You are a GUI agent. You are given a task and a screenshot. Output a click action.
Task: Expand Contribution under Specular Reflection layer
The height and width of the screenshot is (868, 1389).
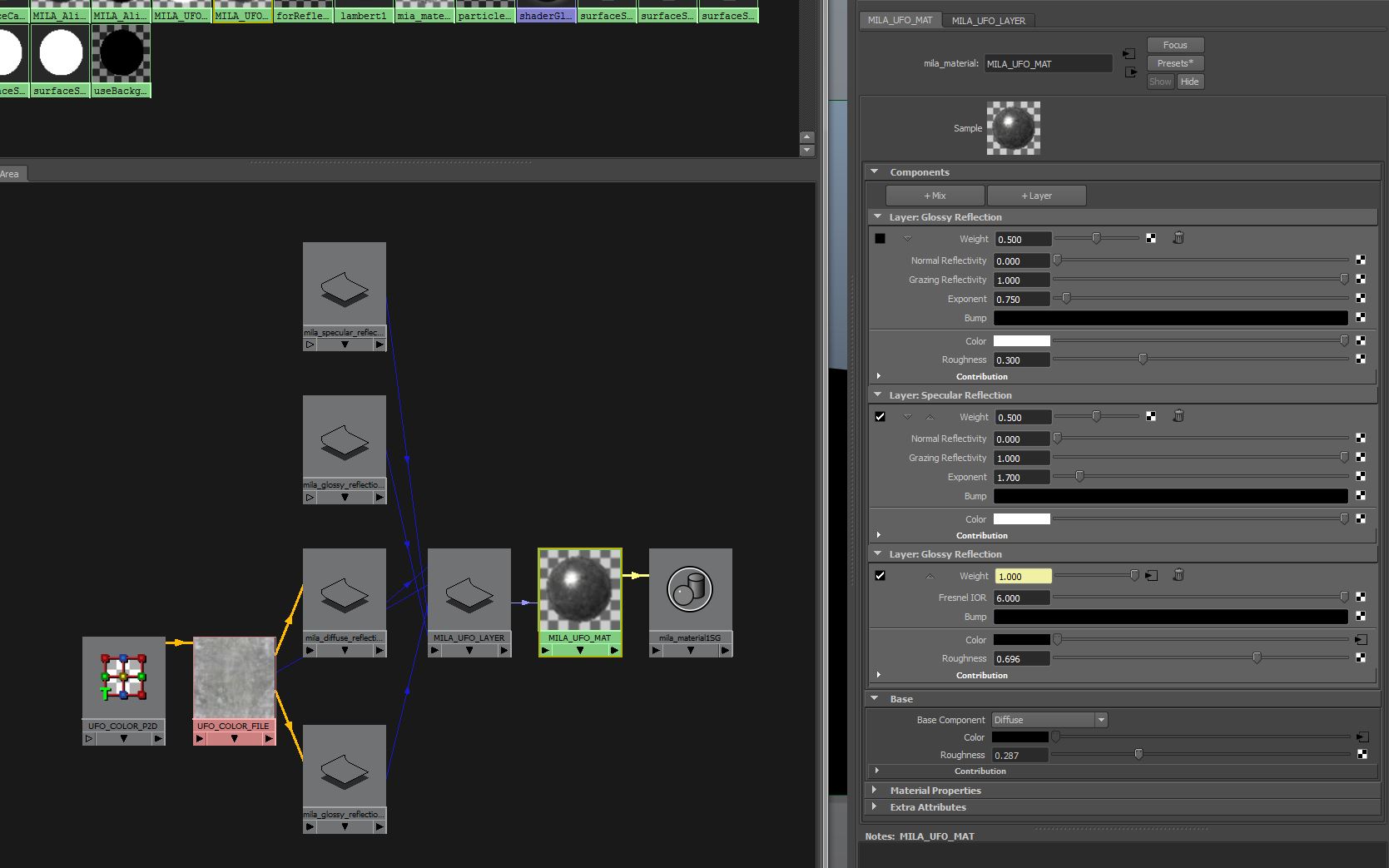coord(879,535)
